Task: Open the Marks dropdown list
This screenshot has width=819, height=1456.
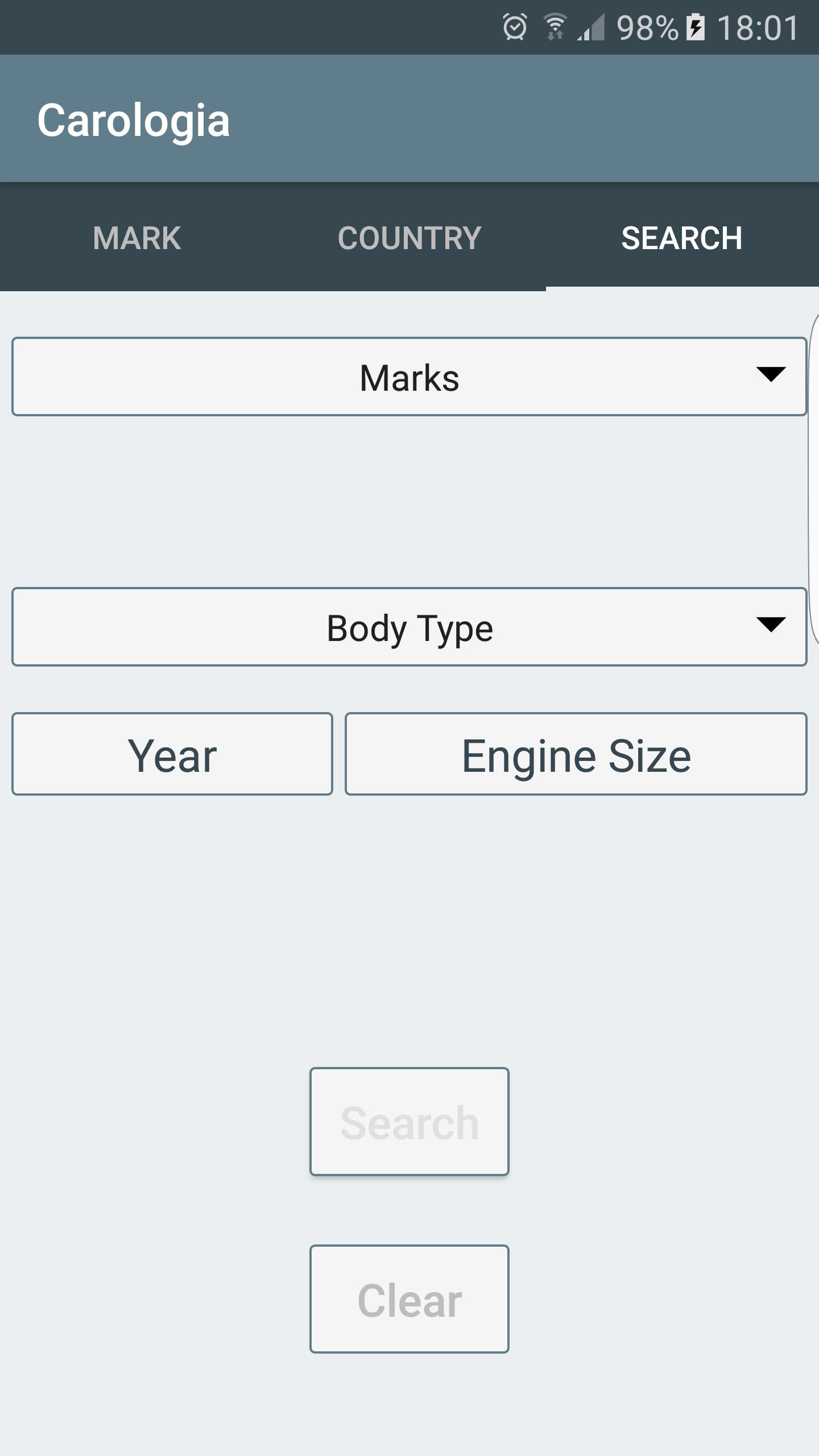Action: (409, 377)
